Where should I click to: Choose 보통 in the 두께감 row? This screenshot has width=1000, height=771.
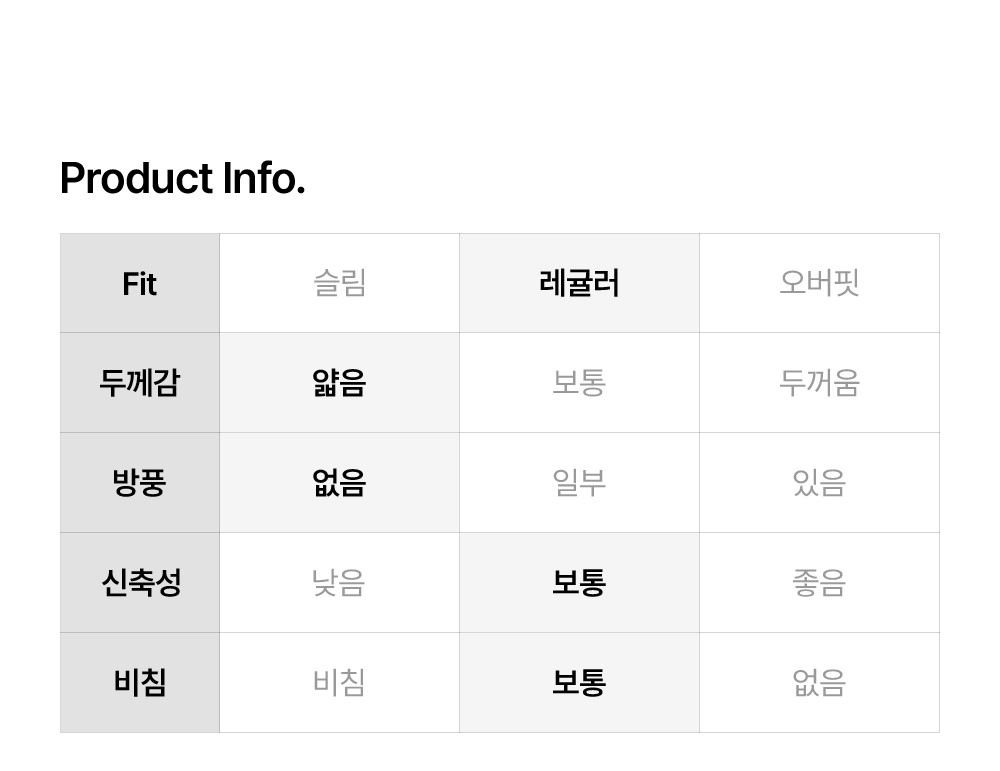[579, 383]
